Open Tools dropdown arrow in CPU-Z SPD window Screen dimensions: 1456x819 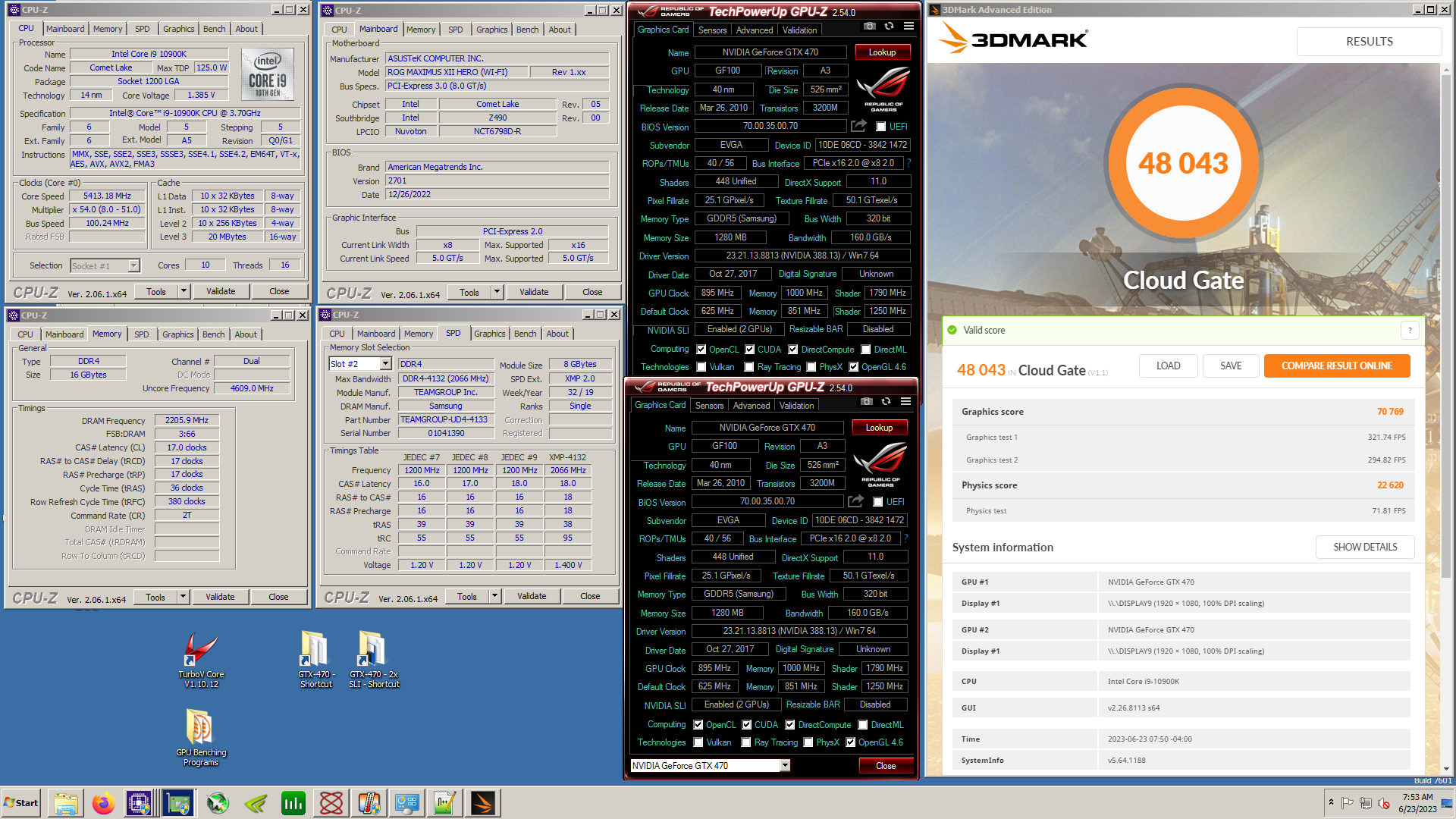[494, 596]
